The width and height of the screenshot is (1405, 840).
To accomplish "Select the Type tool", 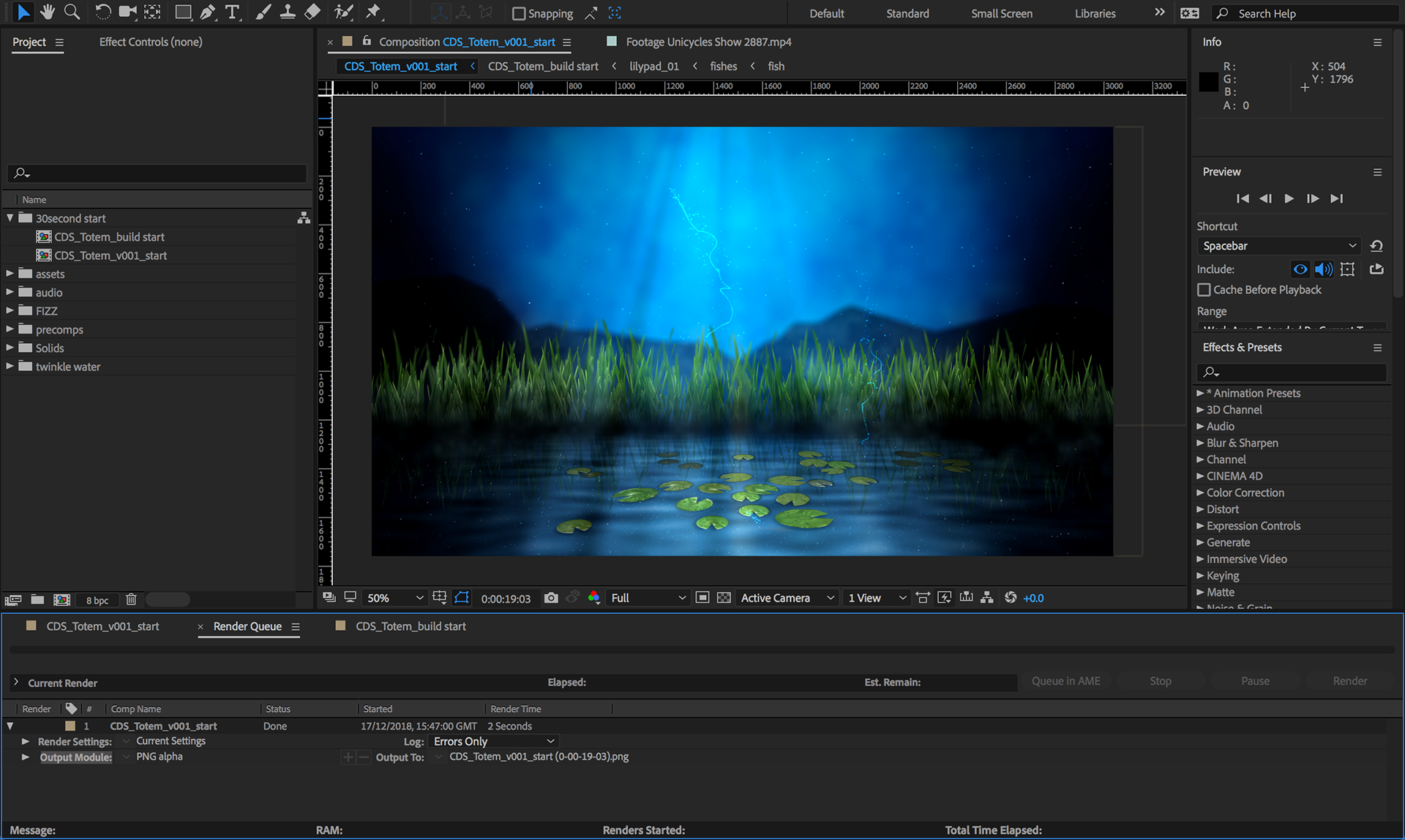I will tap(233, 12).
